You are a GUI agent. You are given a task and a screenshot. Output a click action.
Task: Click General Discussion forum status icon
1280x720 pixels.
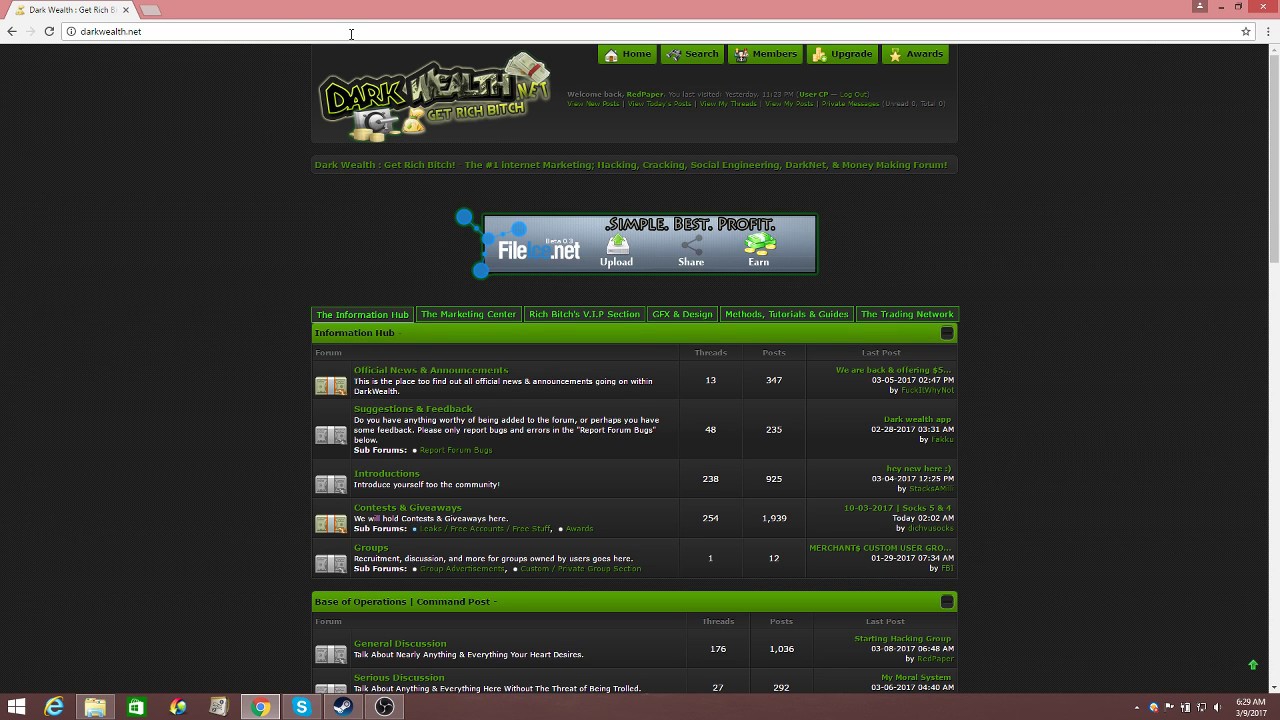coord(331,654)
